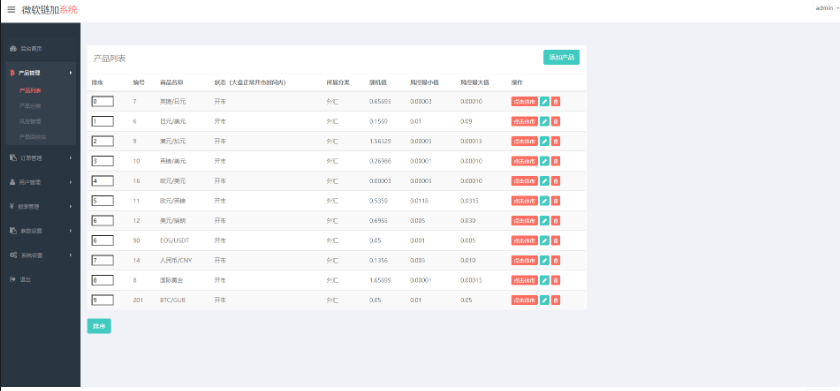This screenshot has width=840, height=391.
Task: Delete product number 9 via trash icon
Action: pyautogui.click(x=556, y=141)
